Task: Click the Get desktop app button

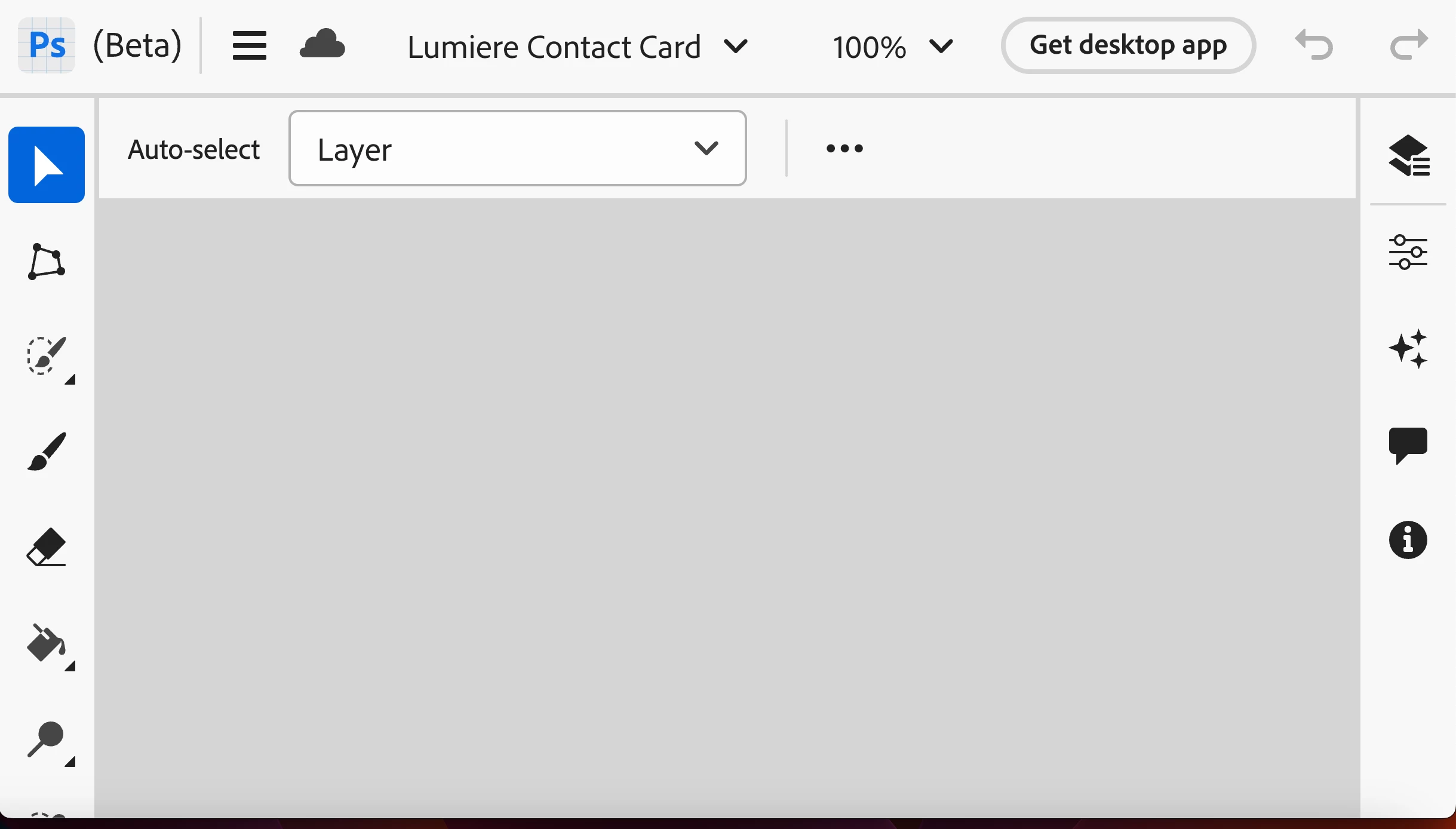Action: pyautogui.click(x=1128, y=45)
